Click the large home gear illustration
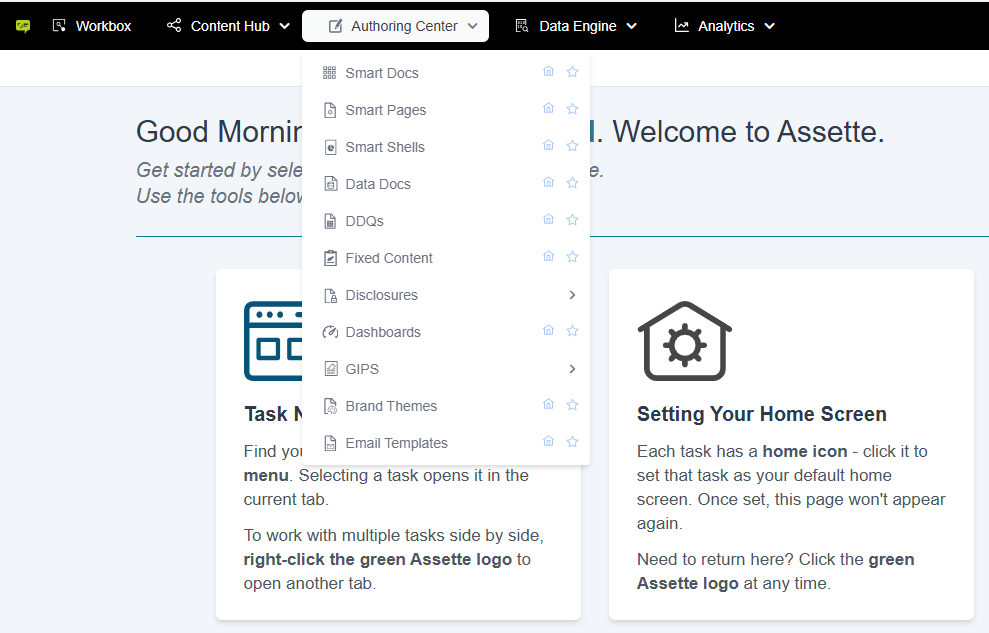This screenshot has height=633, width=989. pyautogui.click(x=684, y=341)
